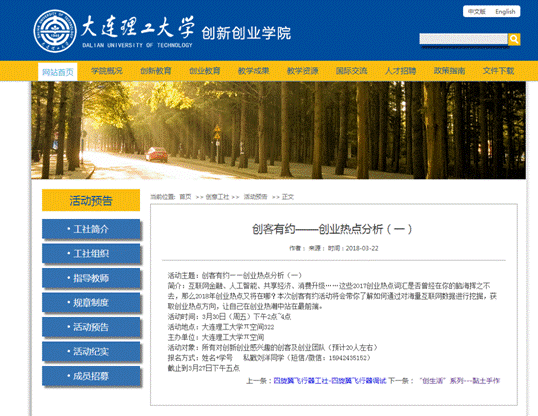Select 工社简介 in the sidebar
Screen dimensions: 538x416
tap(91, 229)
